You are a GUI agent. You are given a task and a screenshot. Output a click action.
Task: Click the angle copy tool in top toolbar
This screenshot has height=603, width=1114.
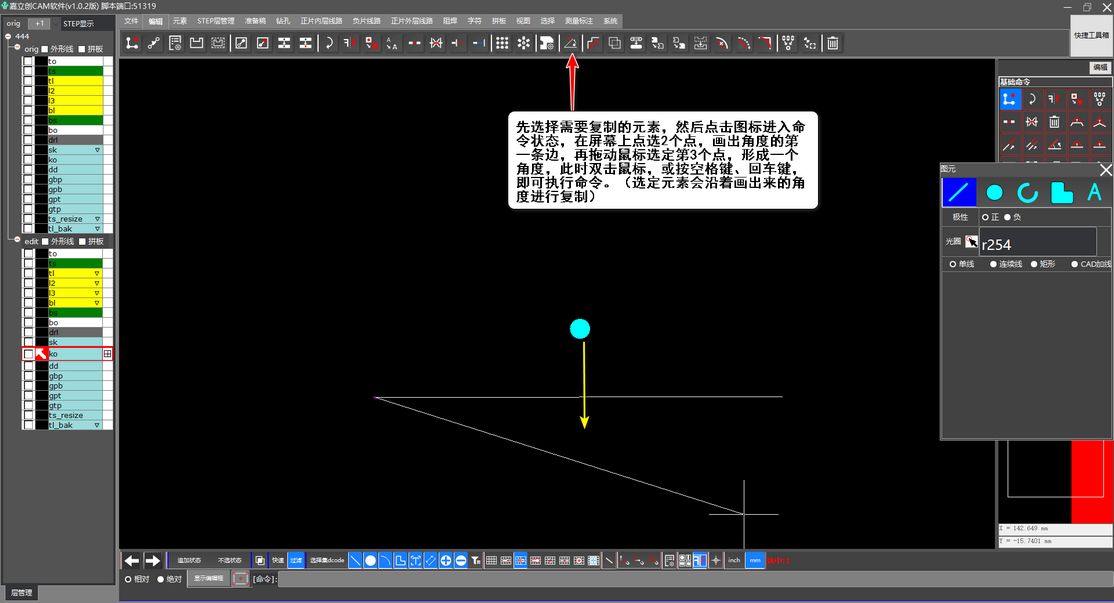[x=570, y=43]
